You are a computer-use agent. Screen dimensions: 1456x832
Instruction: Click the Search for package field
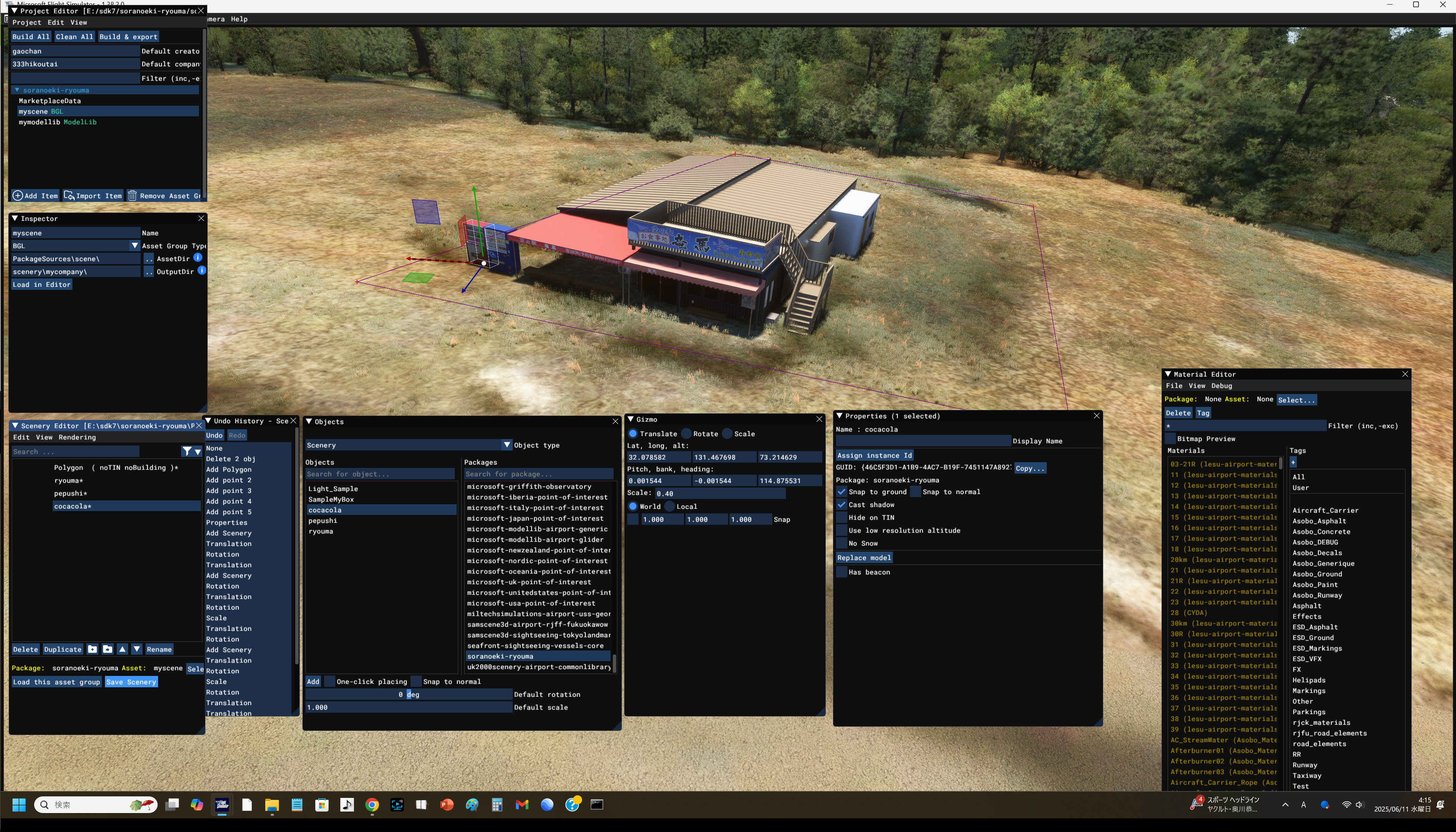(x=538, y=474)
